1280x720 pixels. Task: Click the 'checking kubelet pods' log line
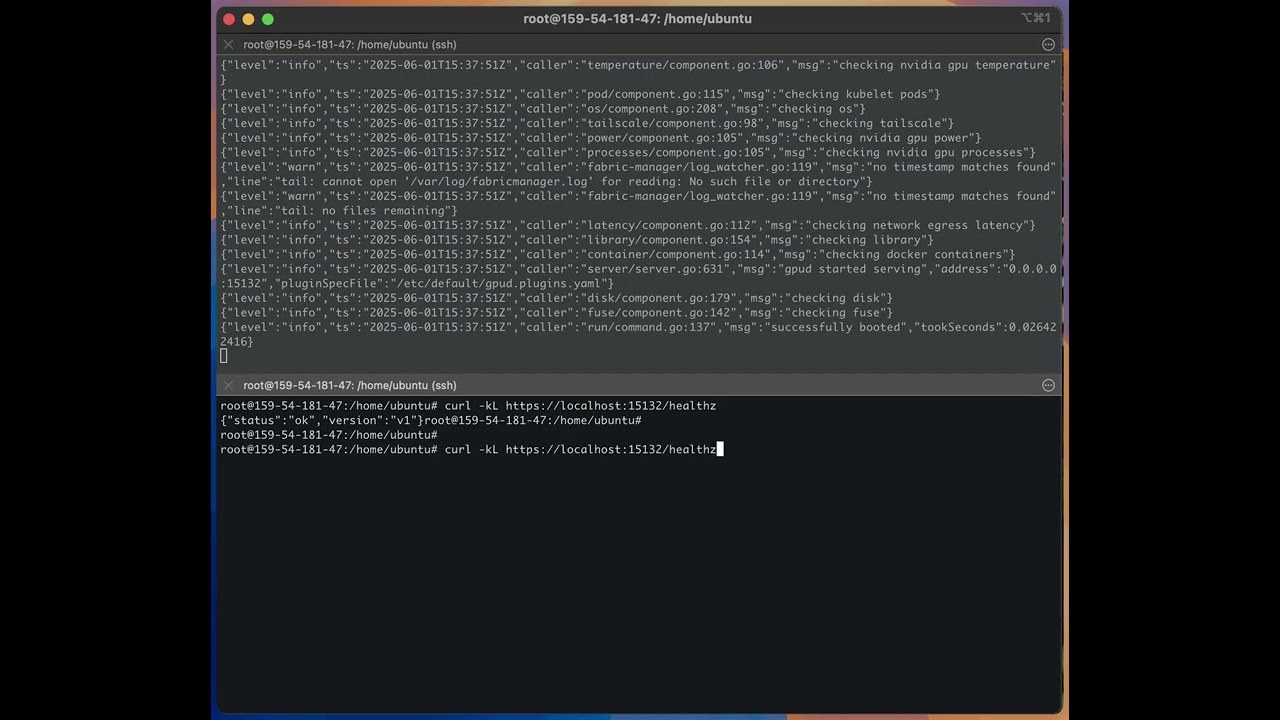coord(580,94)
